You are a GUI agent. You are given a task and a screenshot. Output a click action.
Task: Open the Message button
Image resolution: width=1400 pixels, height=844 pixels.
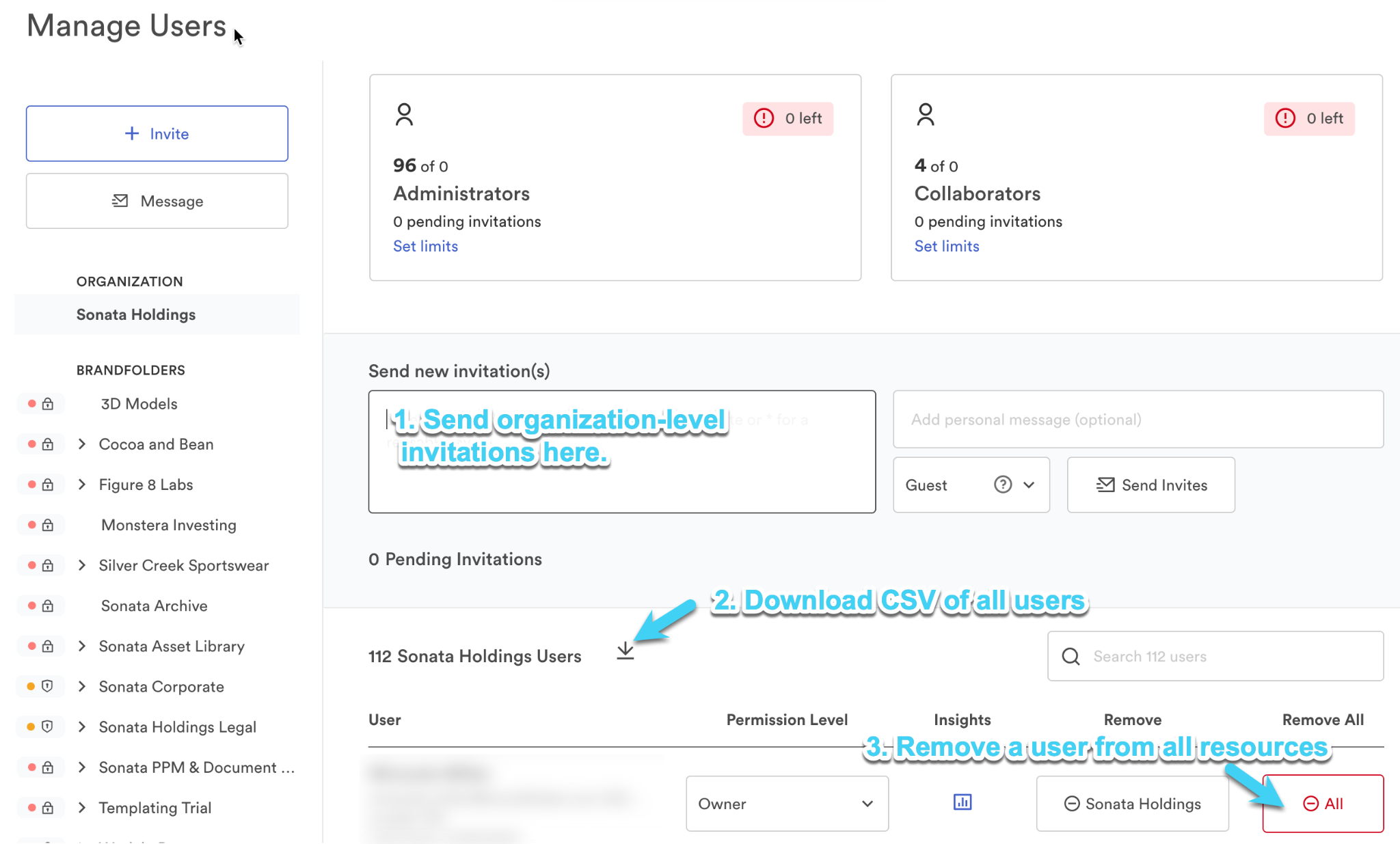[x=157, y=201]
